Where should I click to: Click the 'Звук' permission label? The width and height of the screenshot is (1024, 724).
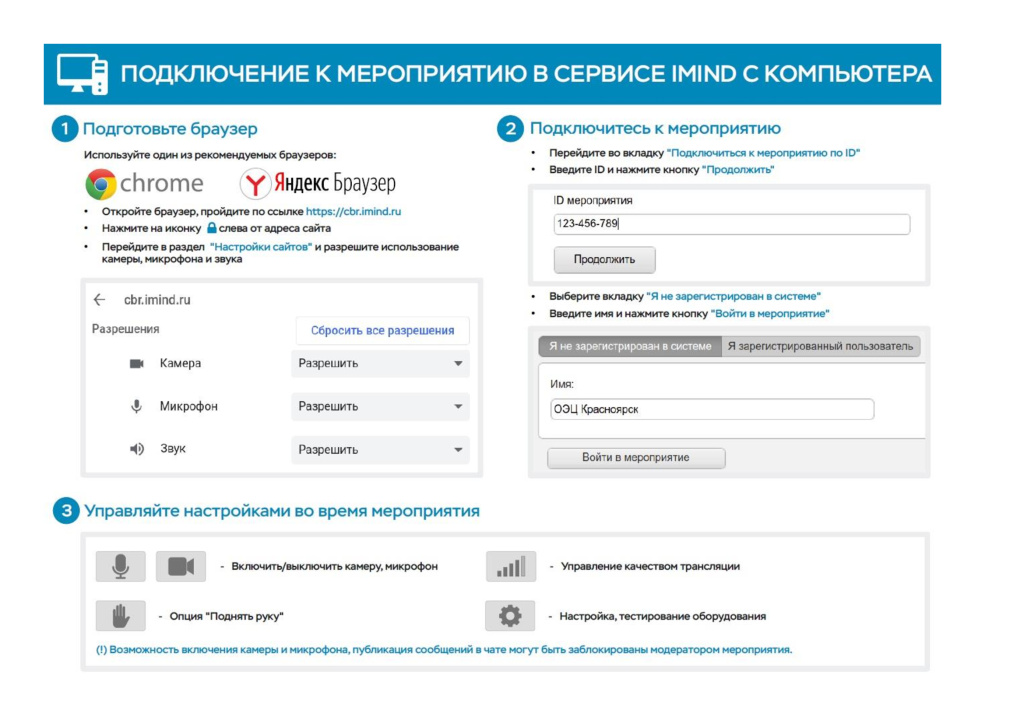173,449
